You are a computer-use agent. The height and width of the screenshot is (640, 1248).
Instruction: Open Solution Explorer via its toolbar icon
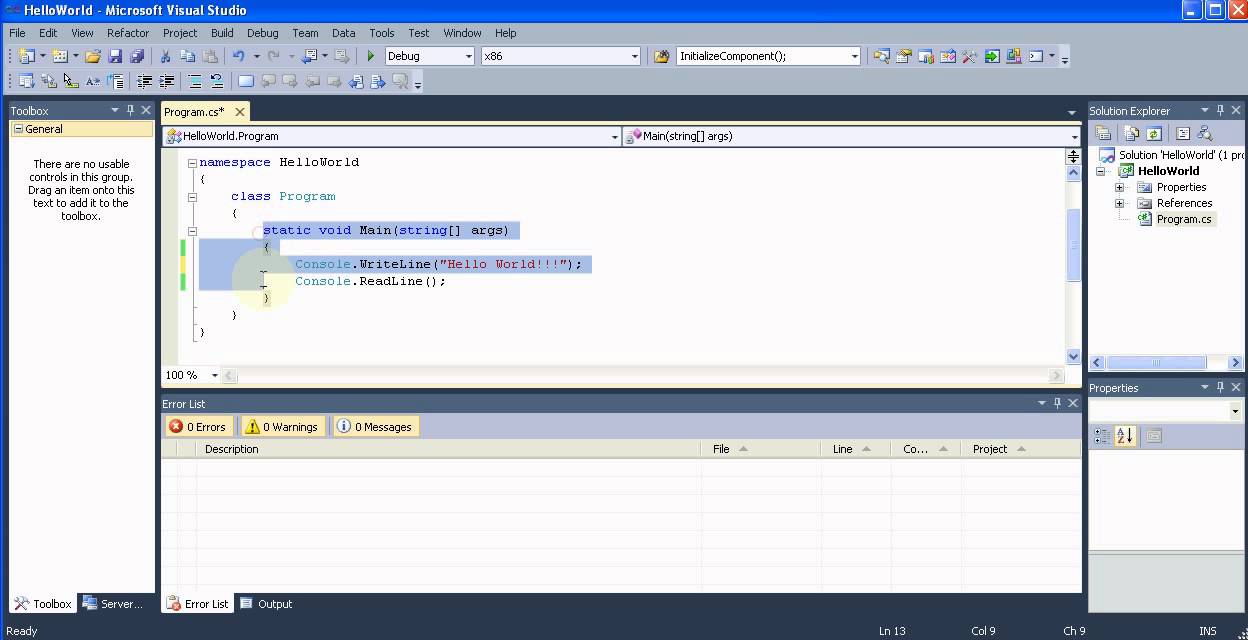881,56
